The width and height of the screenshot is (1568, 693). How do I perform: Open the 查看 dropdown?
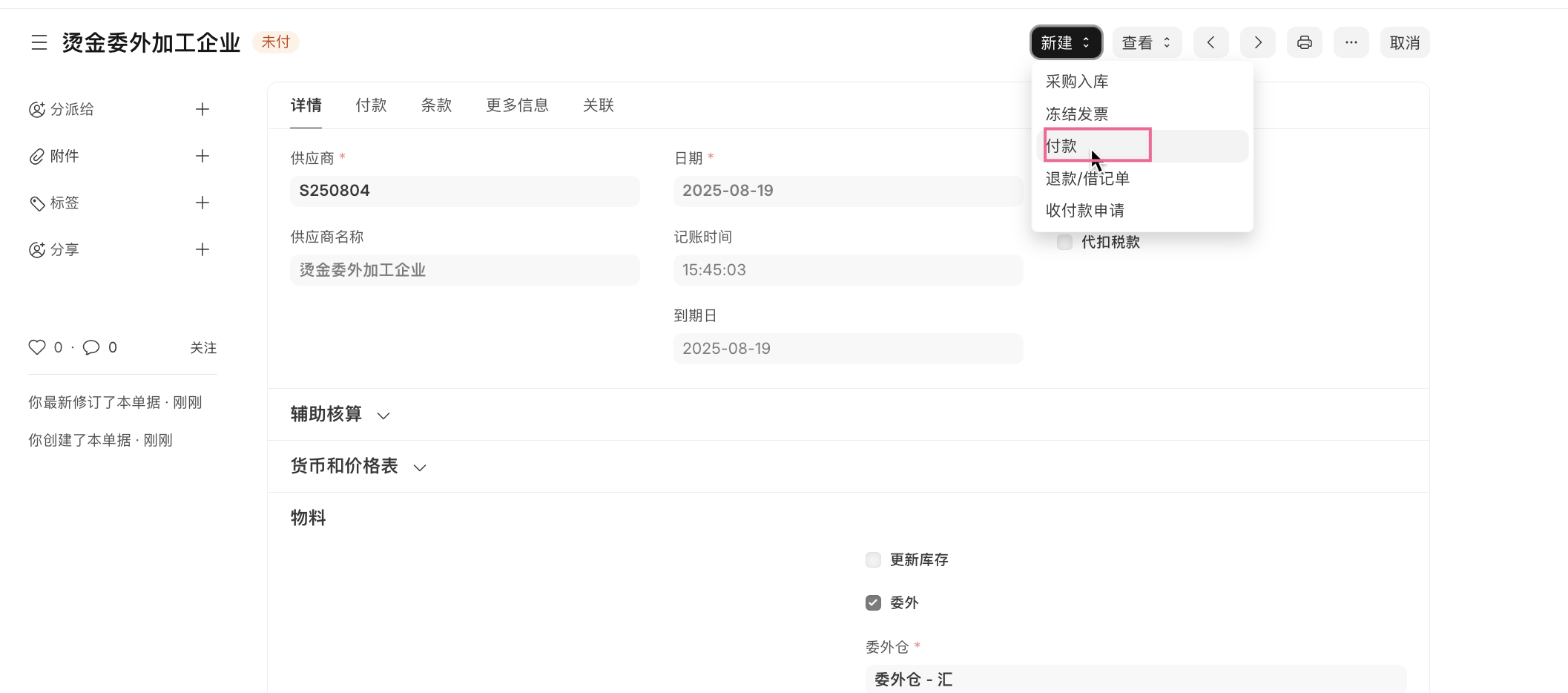click(x=1146, y=43)
